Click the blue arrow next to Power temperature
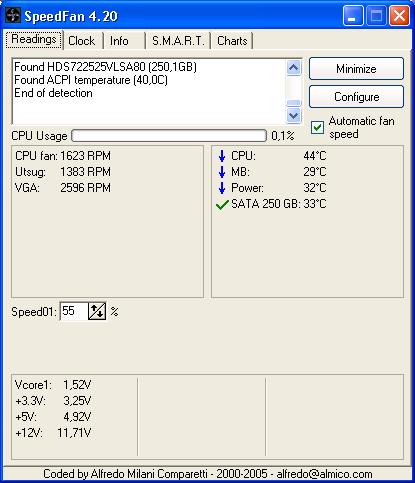Viewport: 415px width, 483px height. coord(222,188)
